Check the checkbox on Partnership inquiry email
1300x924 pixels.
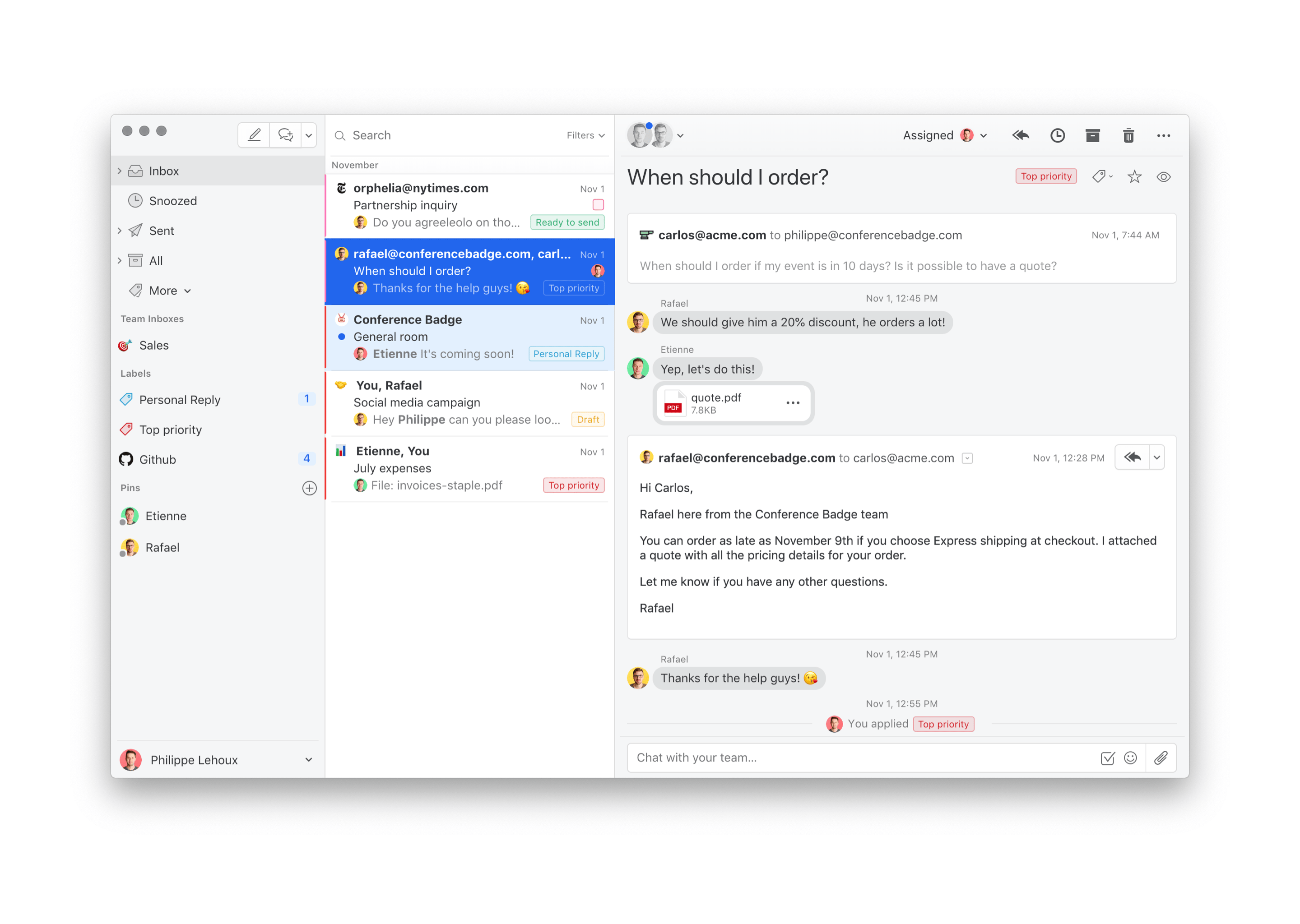(x=598, y=205)
